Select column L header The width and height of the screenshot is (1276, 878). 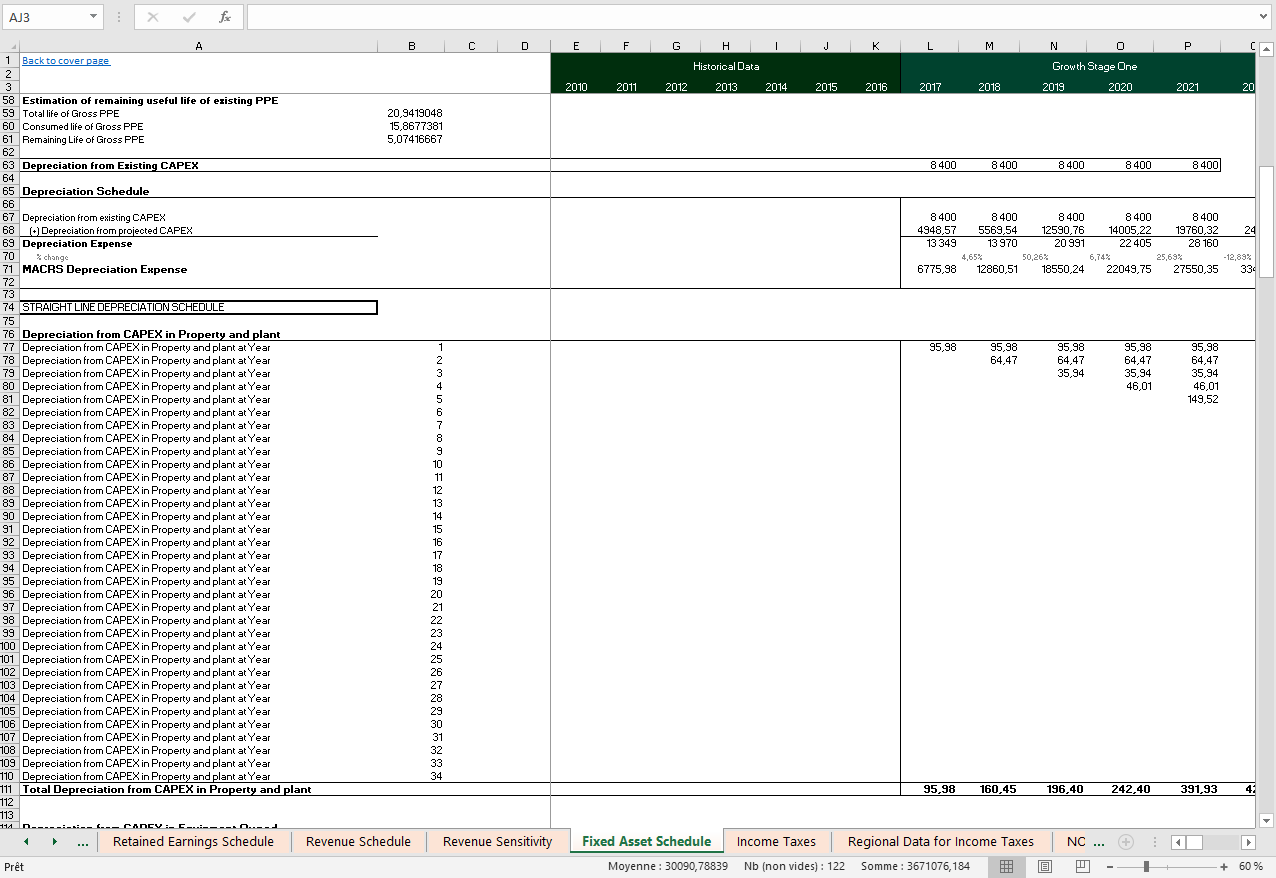coord(930,46)
